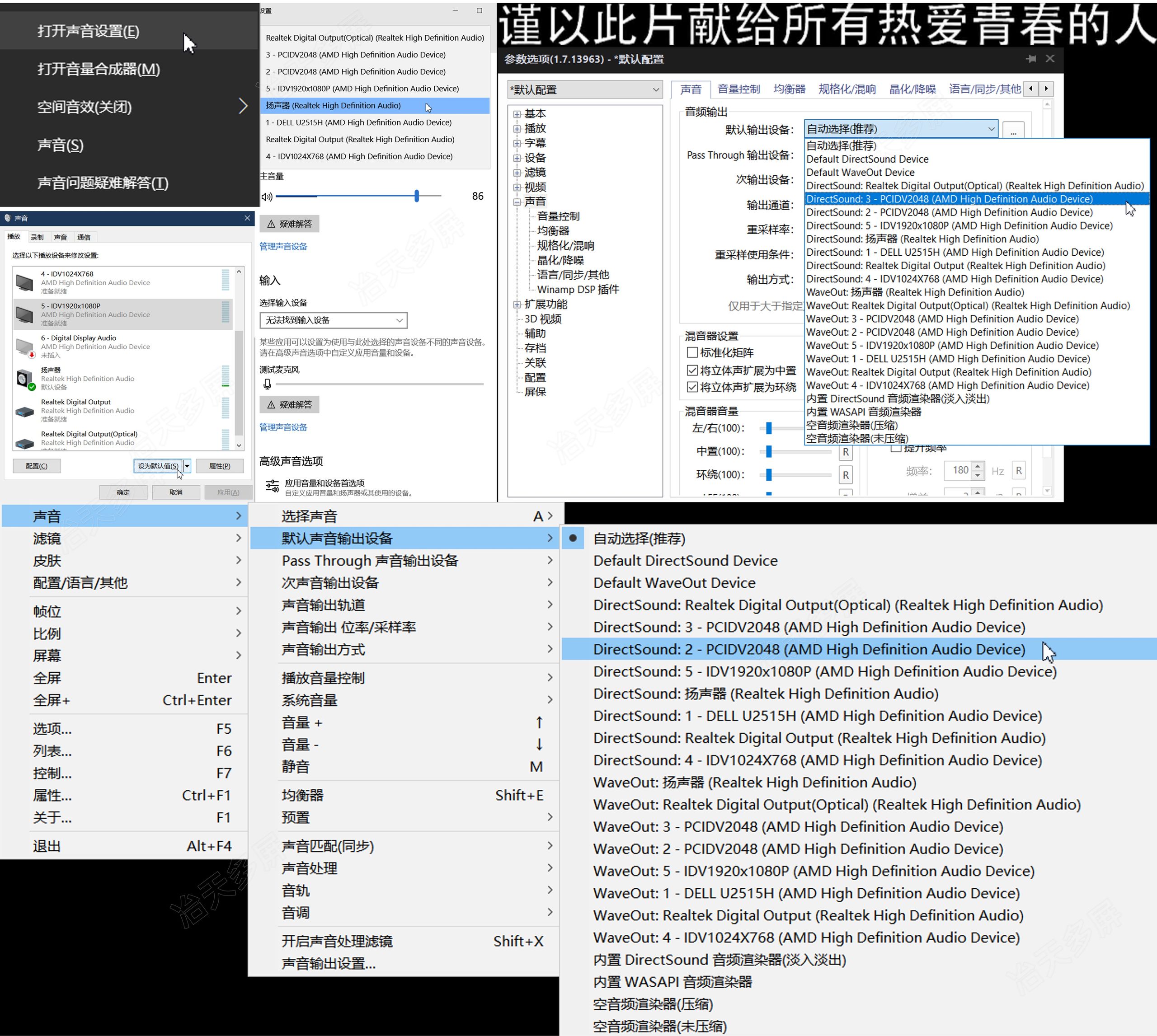1157x1036 pixels.
Task: Click the 配置(C) button
Action: [x=37, y=466]
